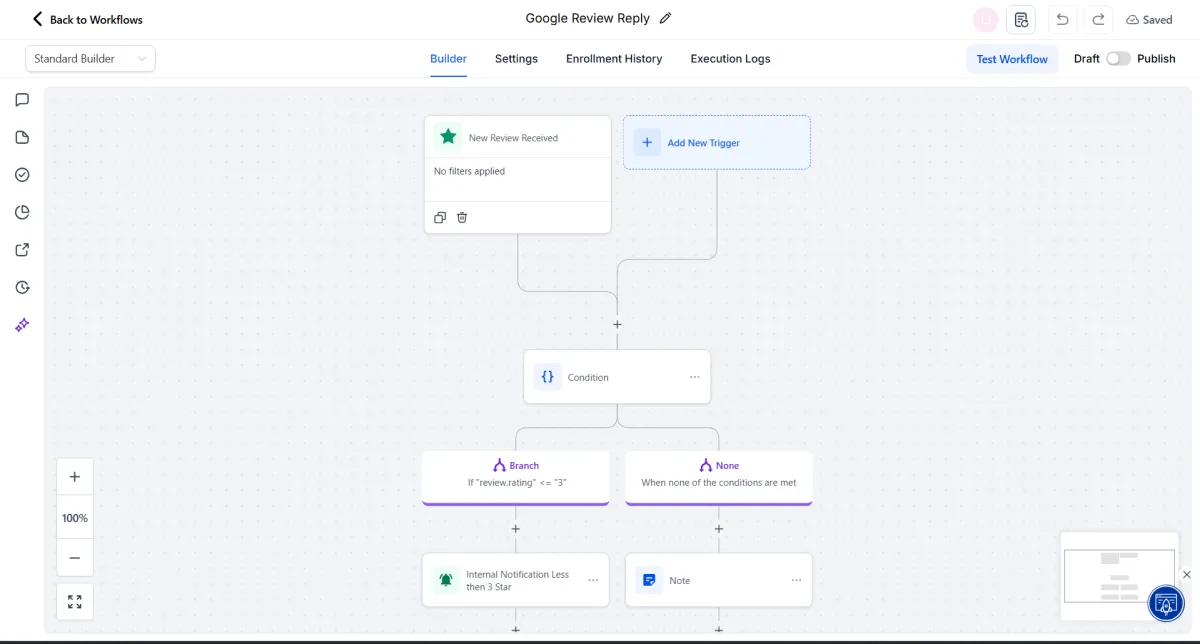The height and width of the screenshot is (644, 1200).
Task: Click the undo arrow icon
Action: [1062, 19]
